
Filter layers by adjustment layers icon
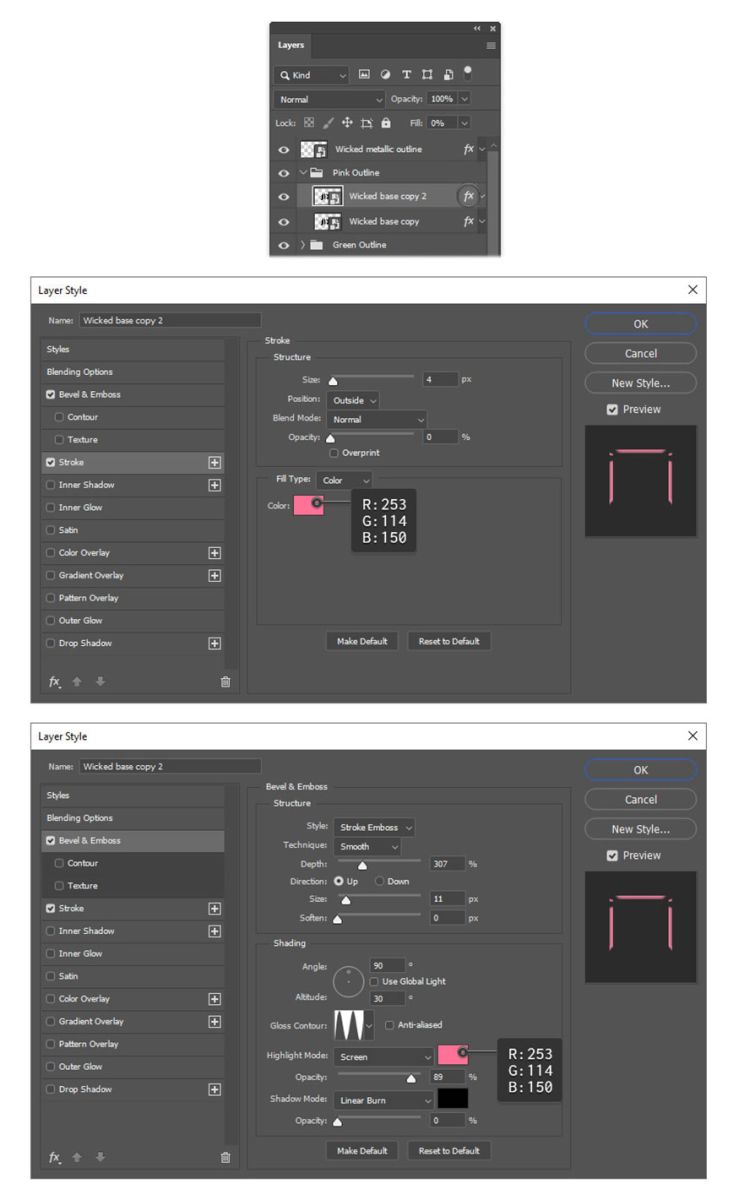click(x=385, y=74)
